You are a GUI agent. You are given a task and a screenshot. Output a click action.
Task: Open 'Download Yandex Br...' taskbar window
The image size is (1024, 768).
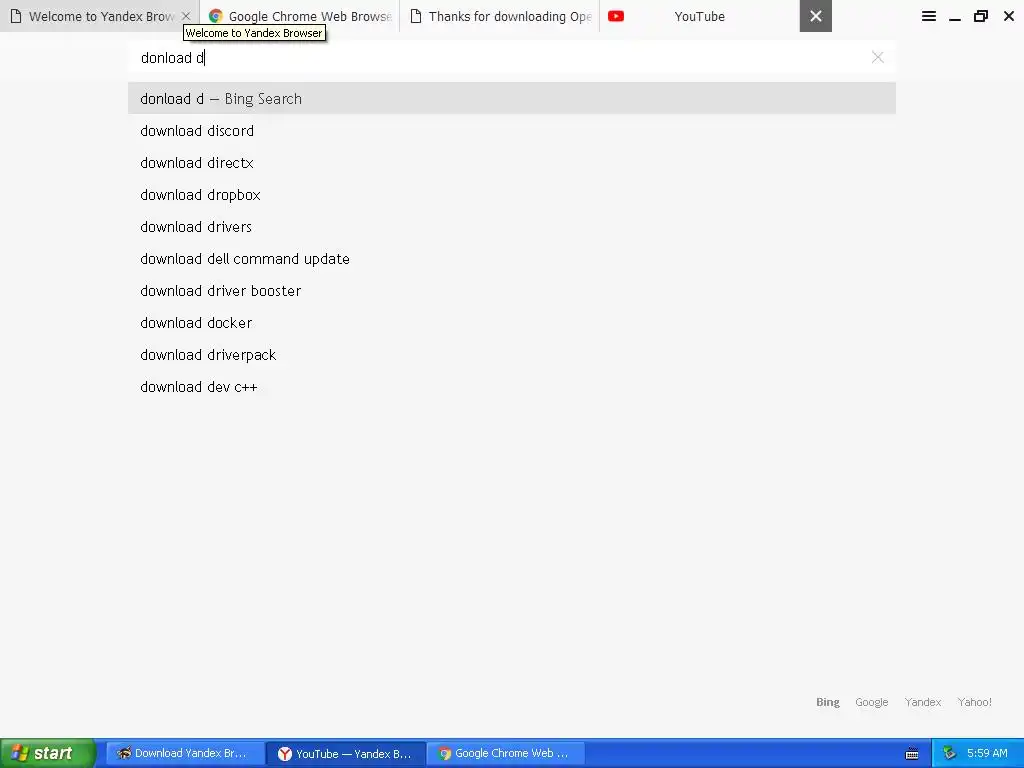coord(184,754)
